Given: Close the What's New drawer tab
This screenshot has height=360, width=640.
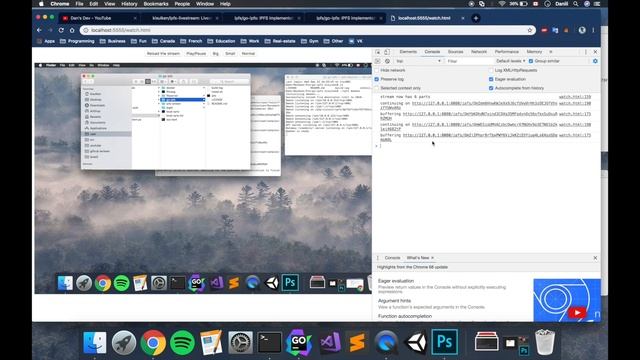Looking at the screenshot, I should click(x=433, y=258).
